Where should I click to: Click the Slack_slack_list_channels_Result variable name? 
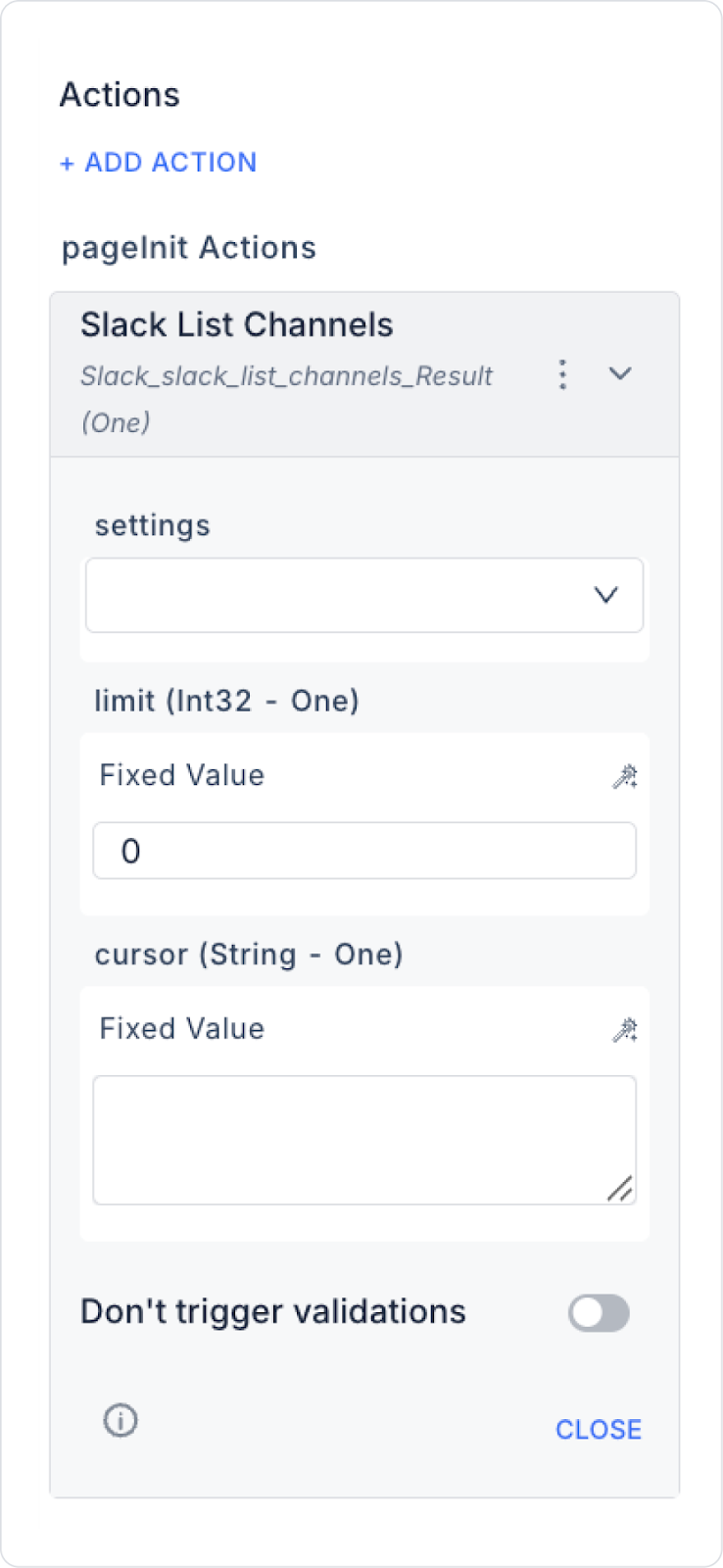(x=286, y=376)
